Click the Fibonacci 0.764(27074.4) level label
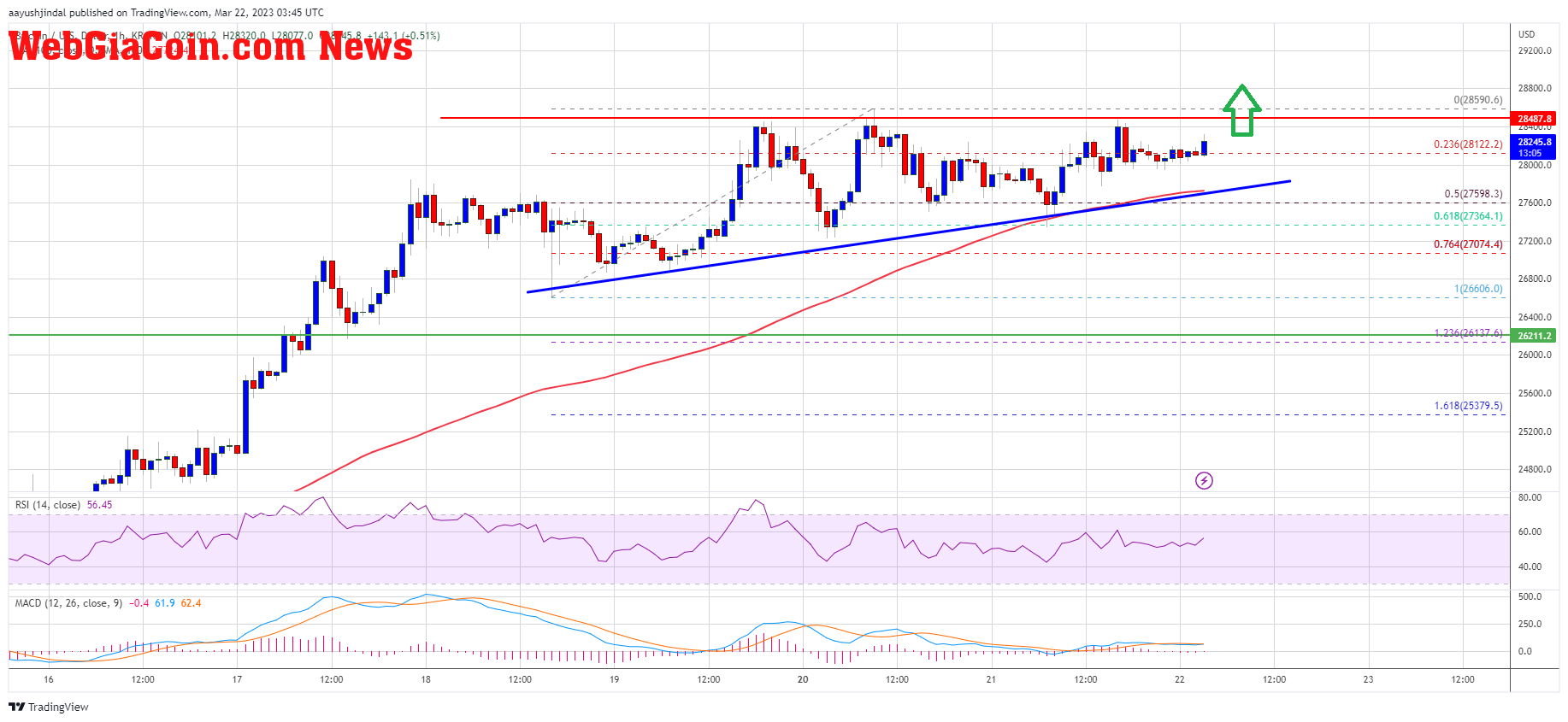This screenshot has width=1568, height=722. click(x=1468, y=244)
